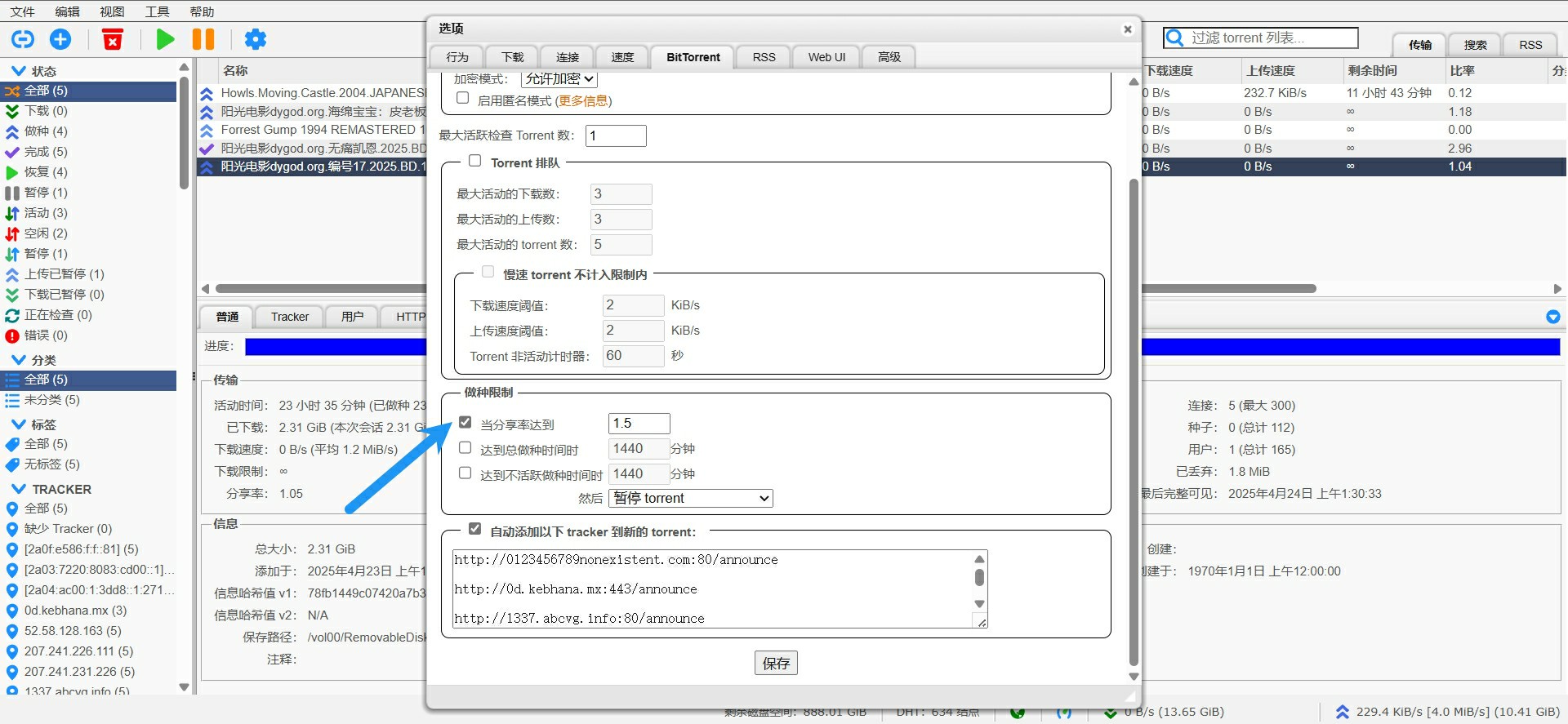Click the share ratio value field
This screenshot has height=724, width=1568.
click(x=639, y=423)
